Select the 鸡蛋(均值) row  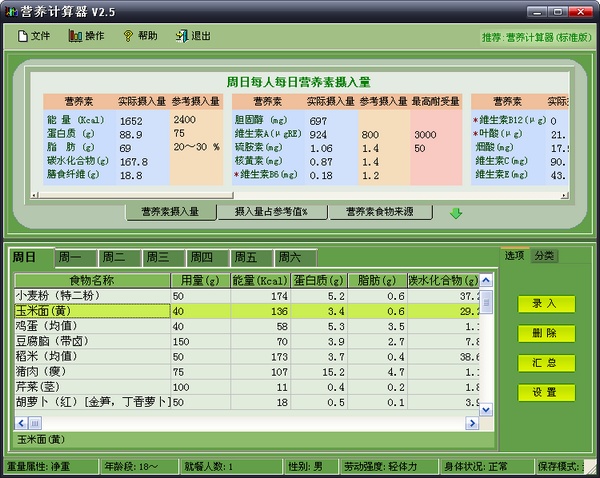click(x=247, y=326)
